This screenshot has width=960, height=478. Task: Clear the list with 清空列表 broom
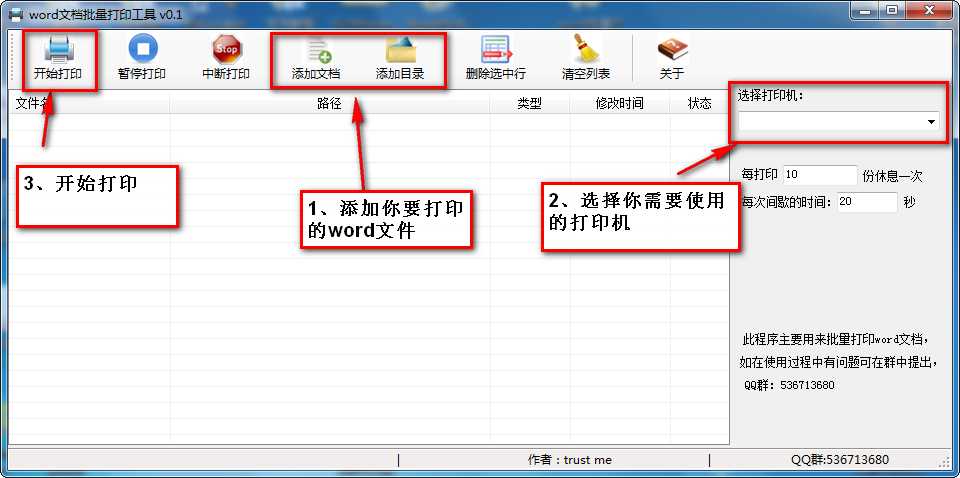[x=586, y=59]
